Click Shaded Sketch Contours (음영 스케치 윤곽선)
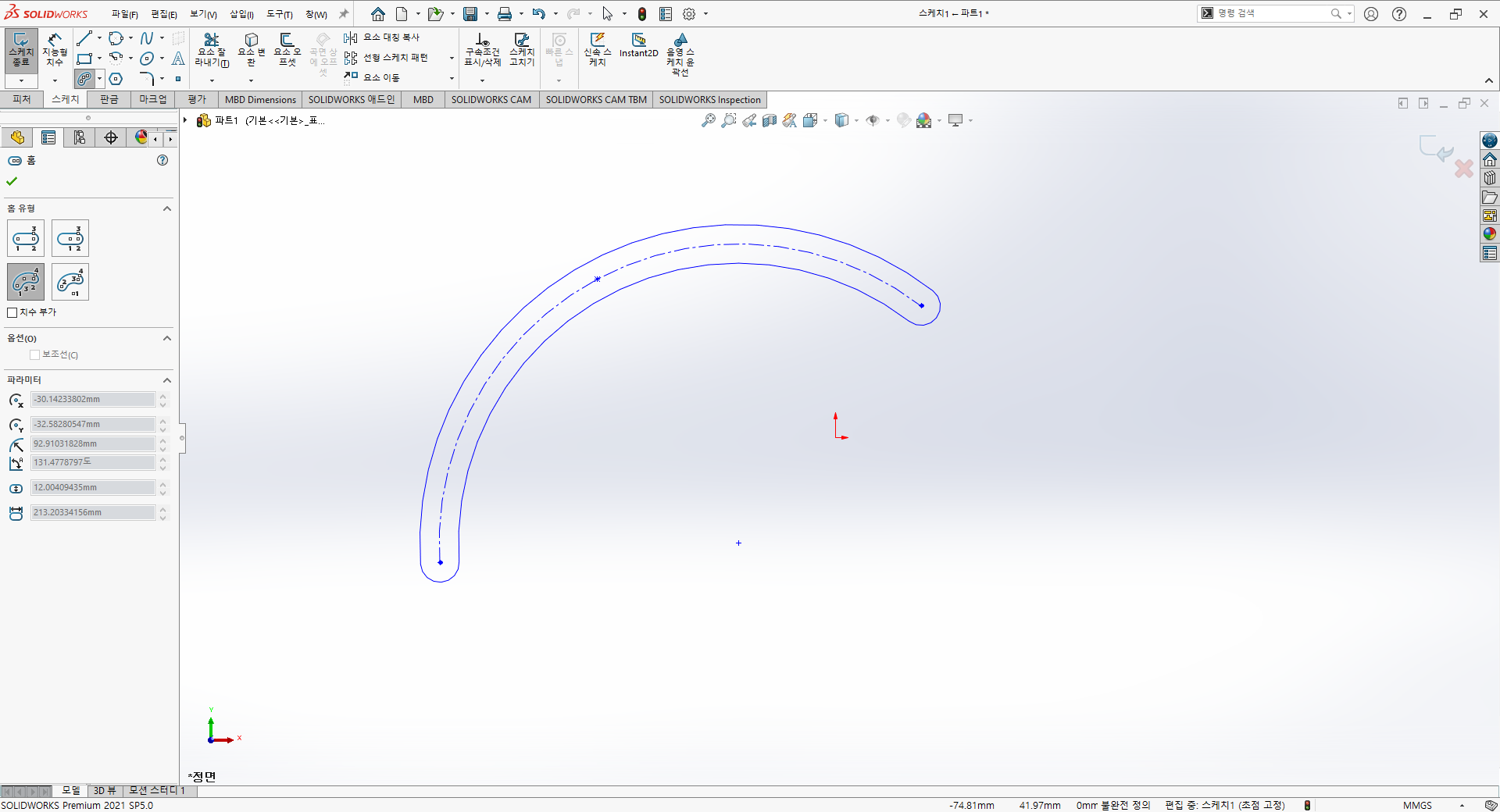Viewport: 1500px width, 812px height. click(x=680, y=55)
